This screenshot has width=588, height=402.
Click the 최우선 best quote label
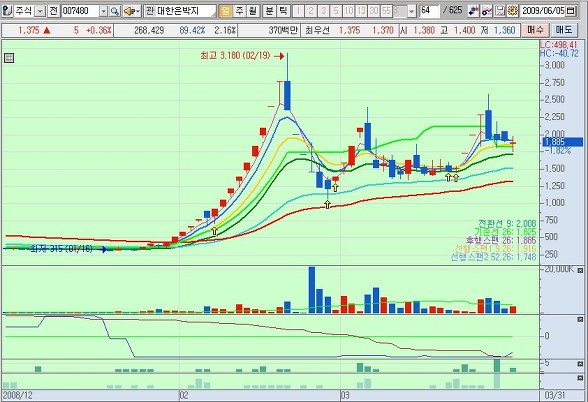317,30
